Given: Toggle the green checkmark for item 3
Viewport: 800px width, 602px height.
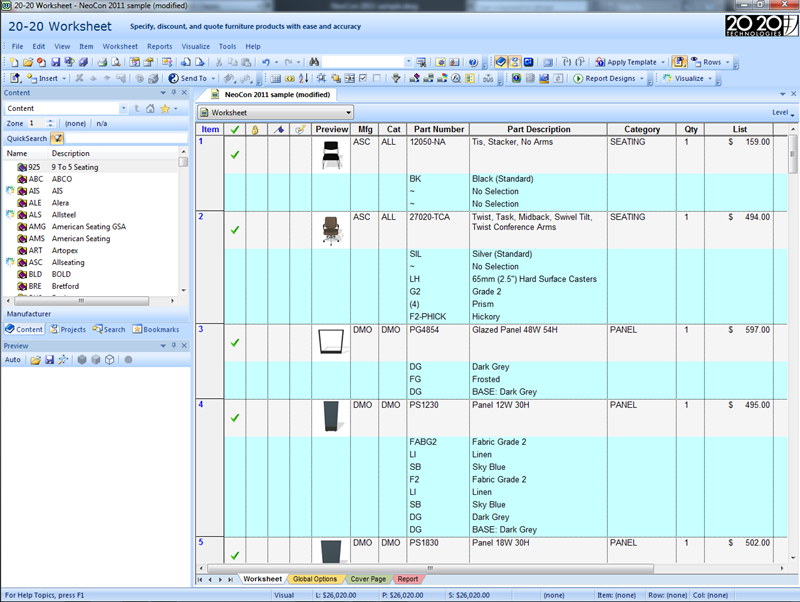Looking at the screenshot, I should pos(234,343).
